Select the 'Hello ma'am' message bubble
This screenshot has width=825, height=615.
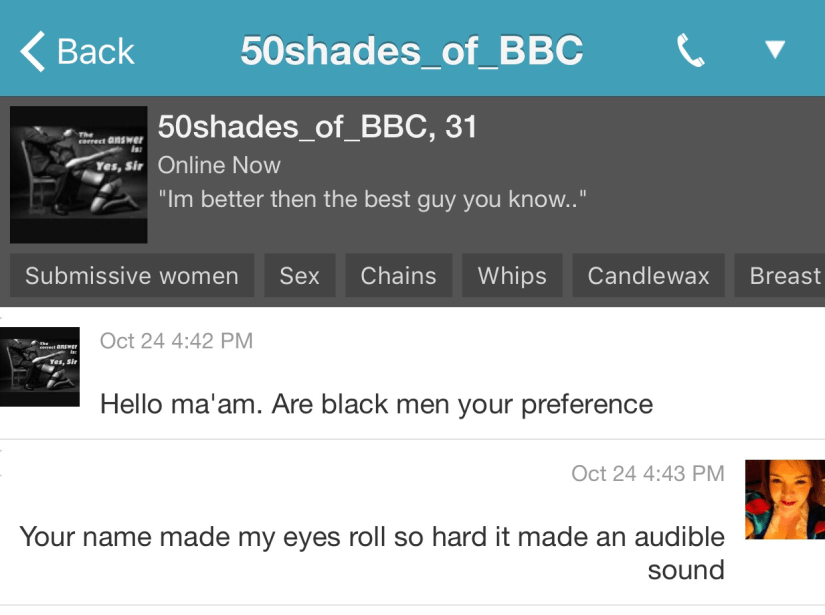(376, 404)
